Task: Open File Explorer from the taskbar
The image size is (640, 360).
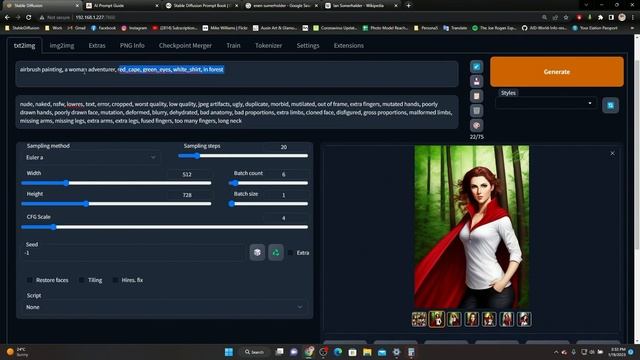Action: (367, 352)
